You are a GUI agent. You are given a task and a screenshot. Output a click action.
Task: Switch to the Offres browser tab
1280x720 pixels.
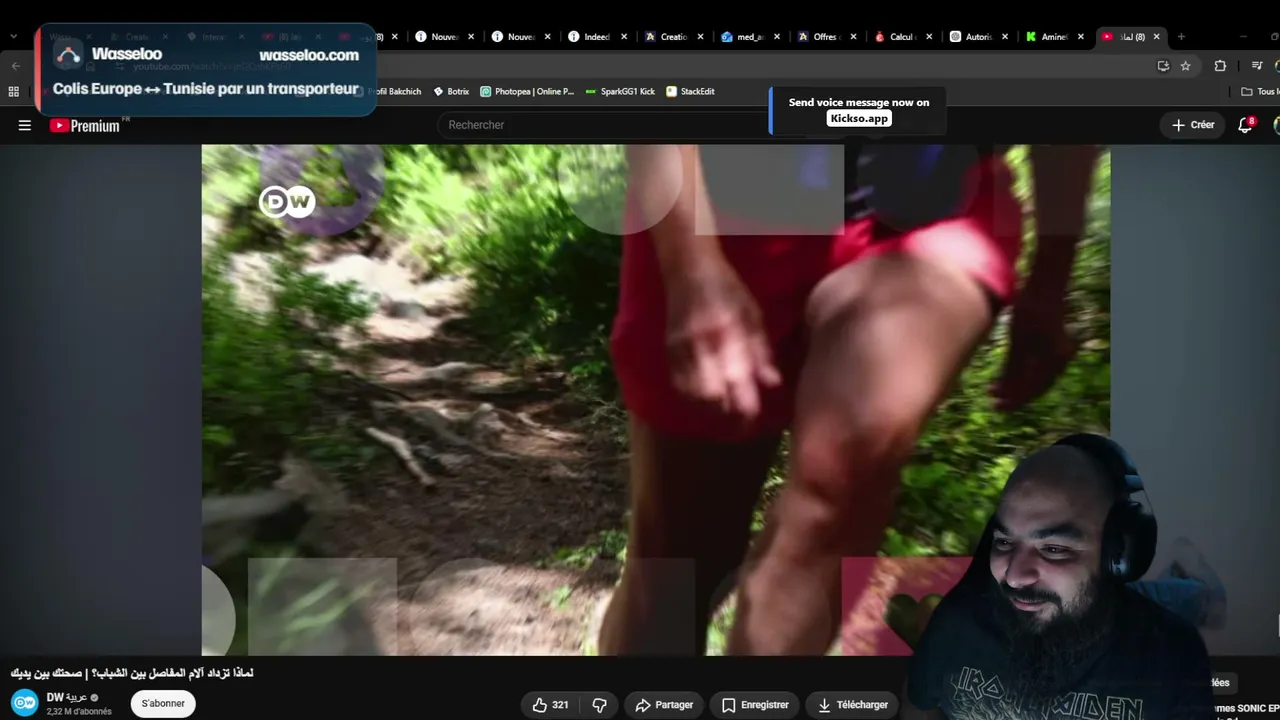click(825, 37)
